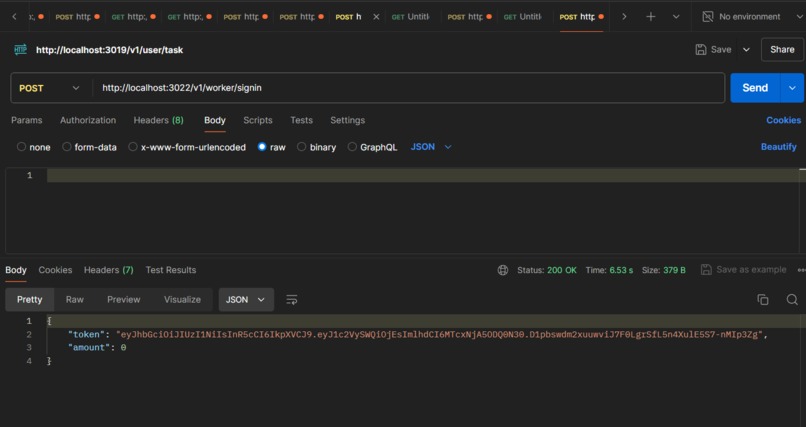Search the response with magnifier icon

[x=792, y=300]
